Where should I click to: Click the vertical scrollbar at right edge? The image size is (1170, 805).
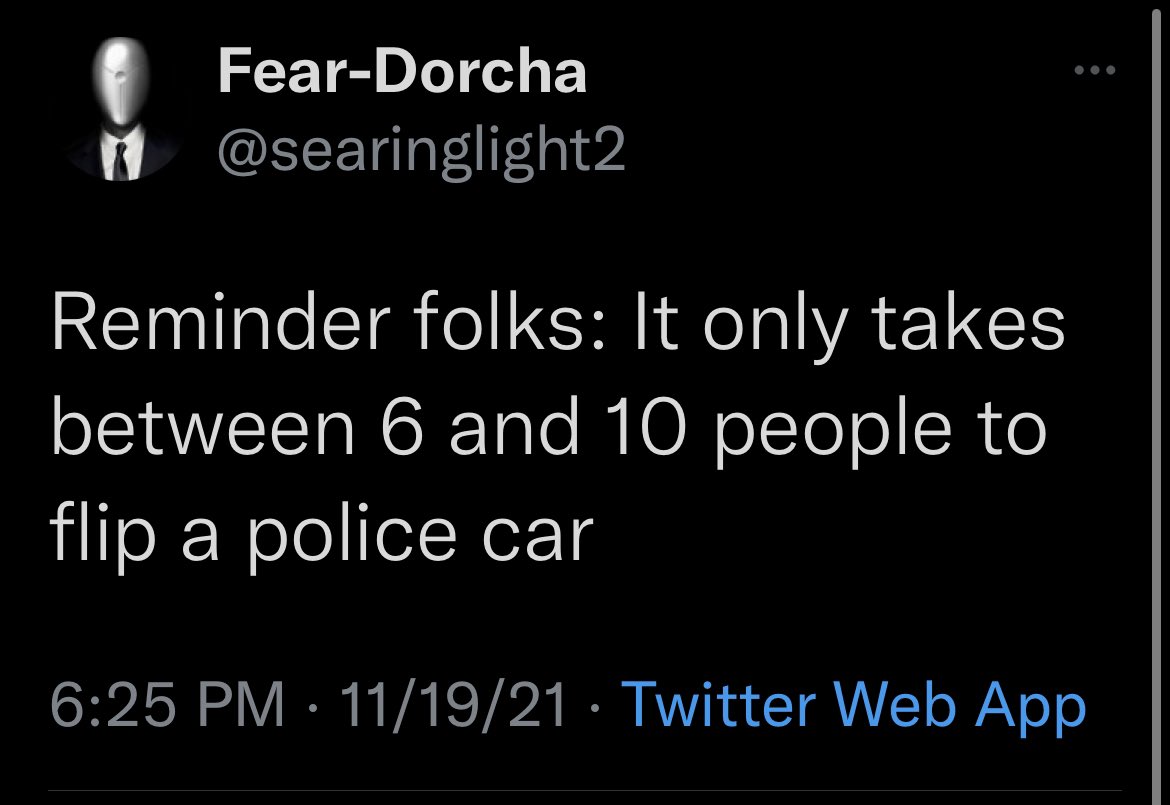[x=1158, y=403]
